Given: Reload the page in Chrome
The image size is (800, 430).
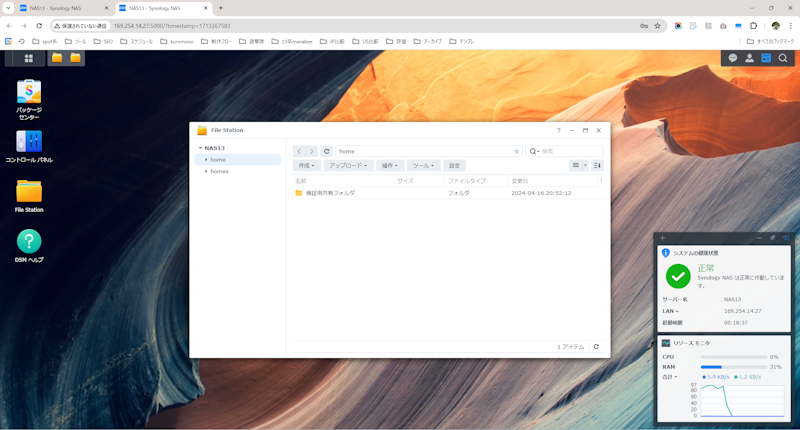Looking at the screenshot, I should (x=39, y=26).
